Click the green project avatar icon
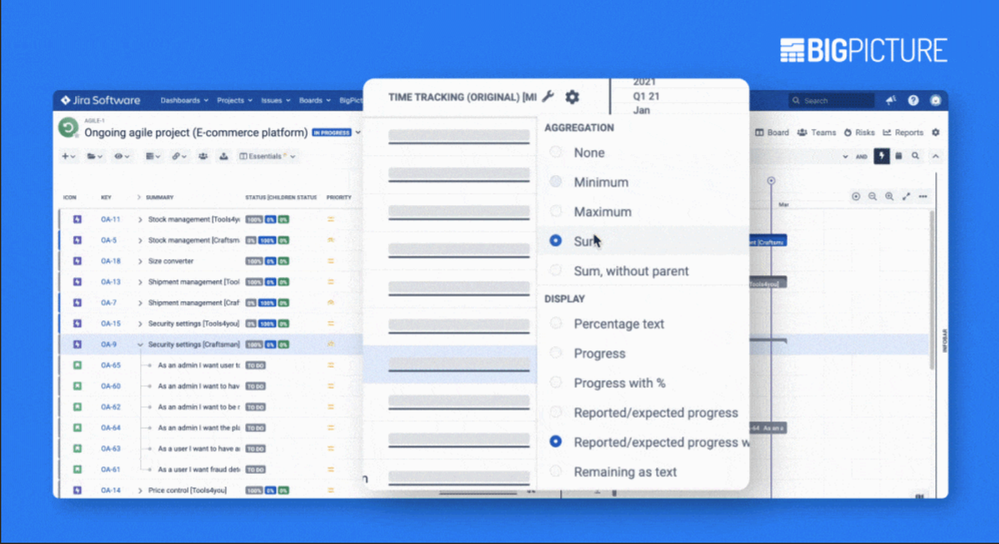This screenshot has height=544, width=999. pyautogui.click(x=68, y=128)
